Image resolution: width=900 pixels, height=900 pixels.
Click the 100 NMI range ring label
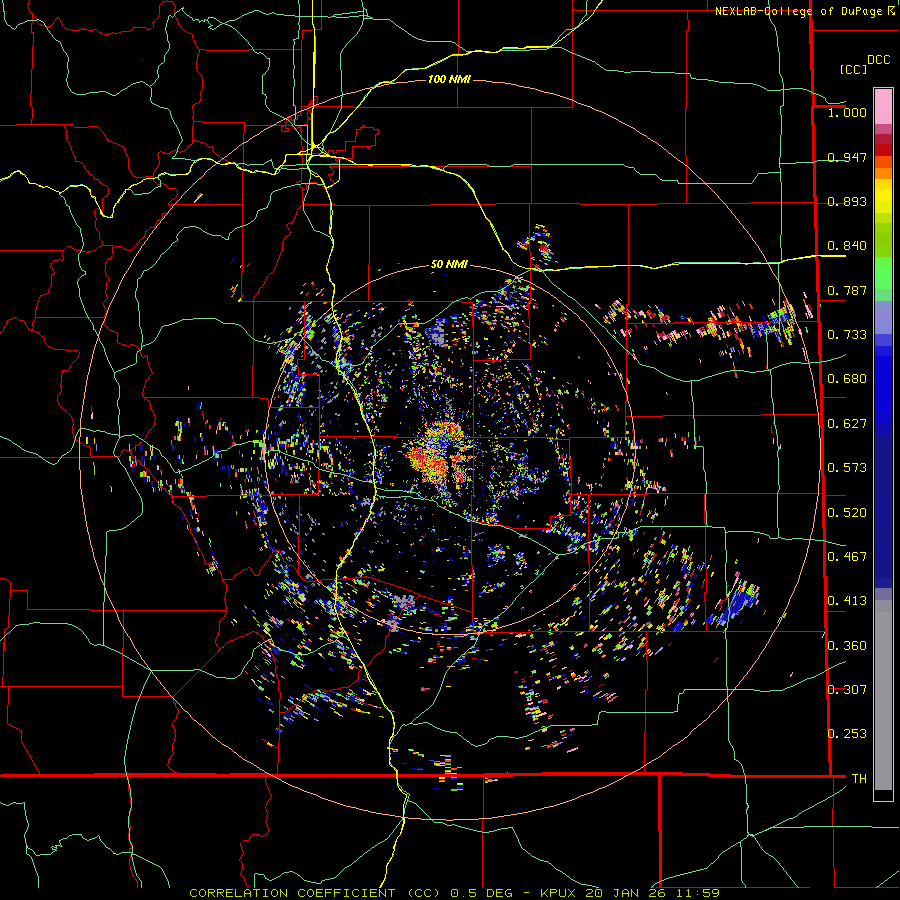pos(449,79)
